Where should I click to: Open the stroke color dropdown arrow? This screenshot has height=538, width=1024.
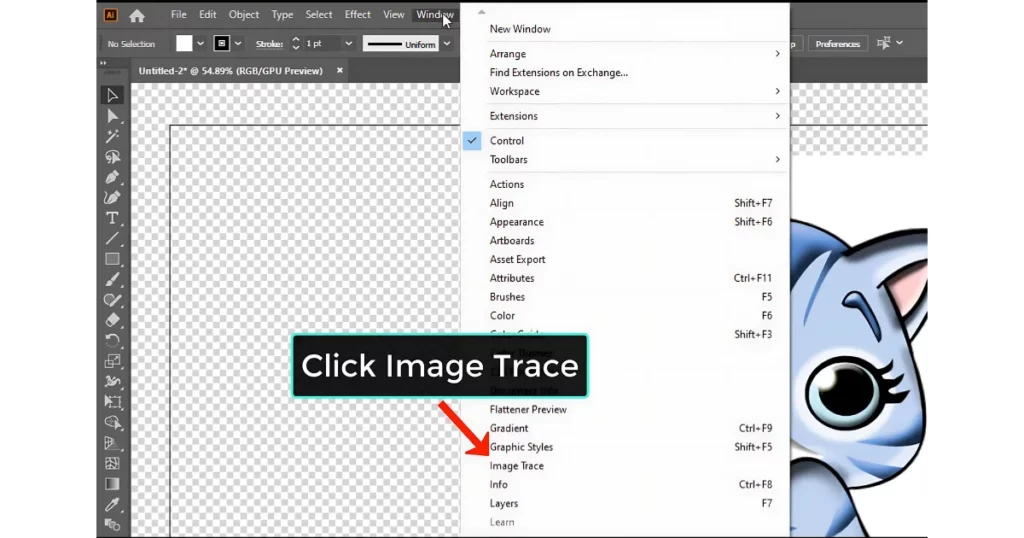tap(238, 44)
